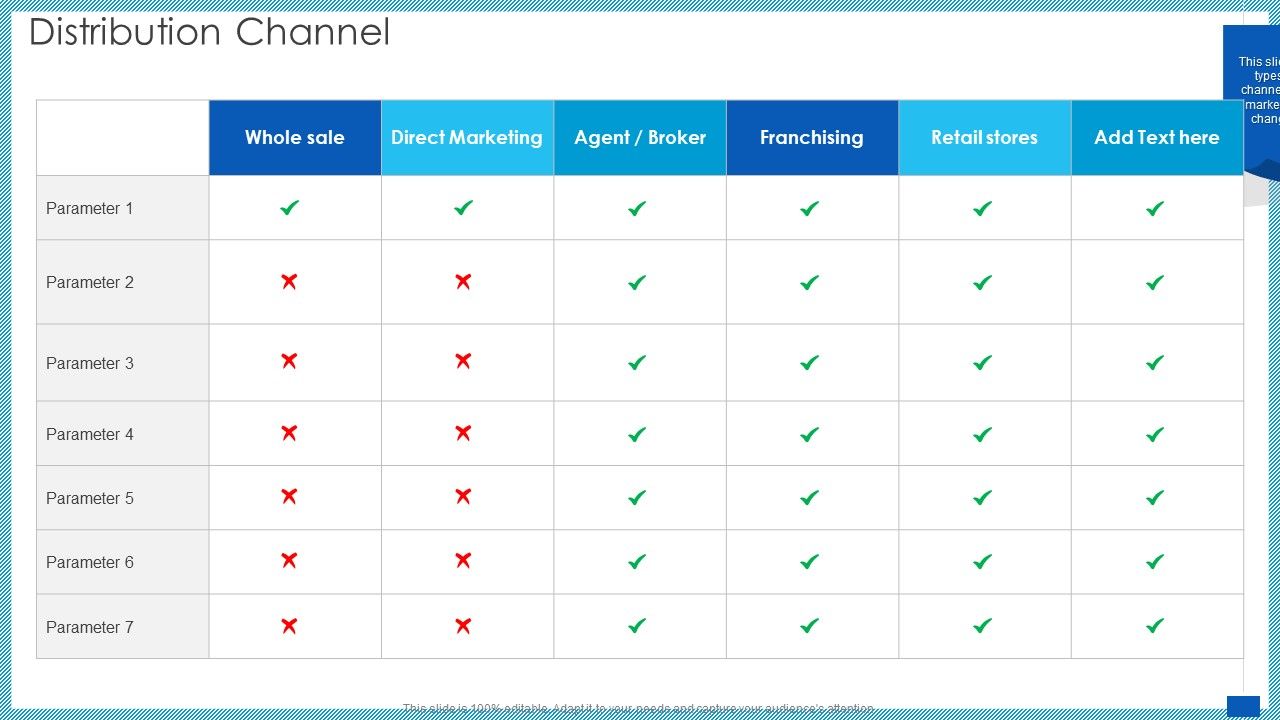Screen dimensions: 1280x720
Task: Click the red cross for Parameter 4 Direct Marketing
Action: (463, 433)
